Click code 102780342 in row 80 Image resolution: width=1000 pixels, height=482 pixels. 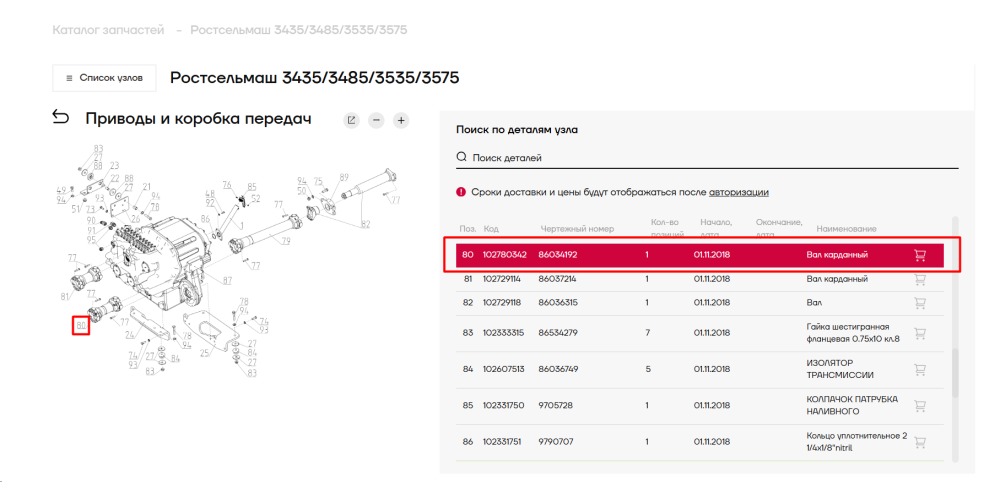(505, 255)
